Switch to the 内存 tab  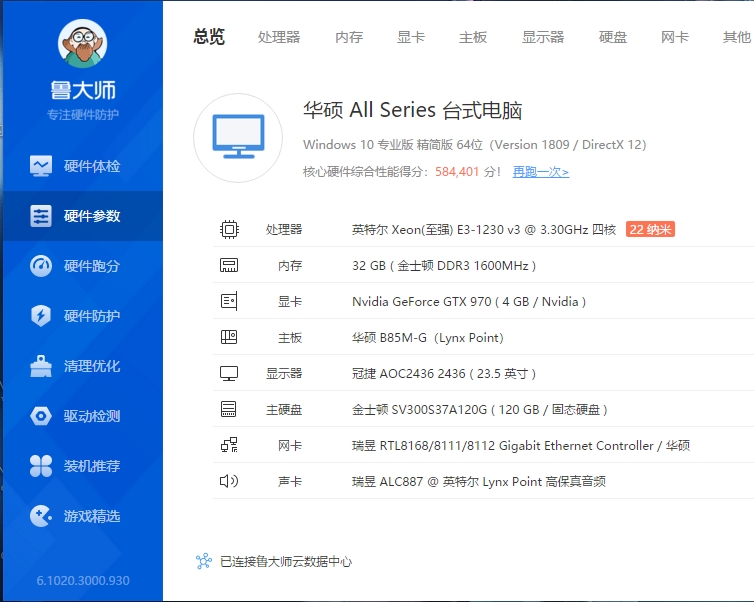(349, 37)
